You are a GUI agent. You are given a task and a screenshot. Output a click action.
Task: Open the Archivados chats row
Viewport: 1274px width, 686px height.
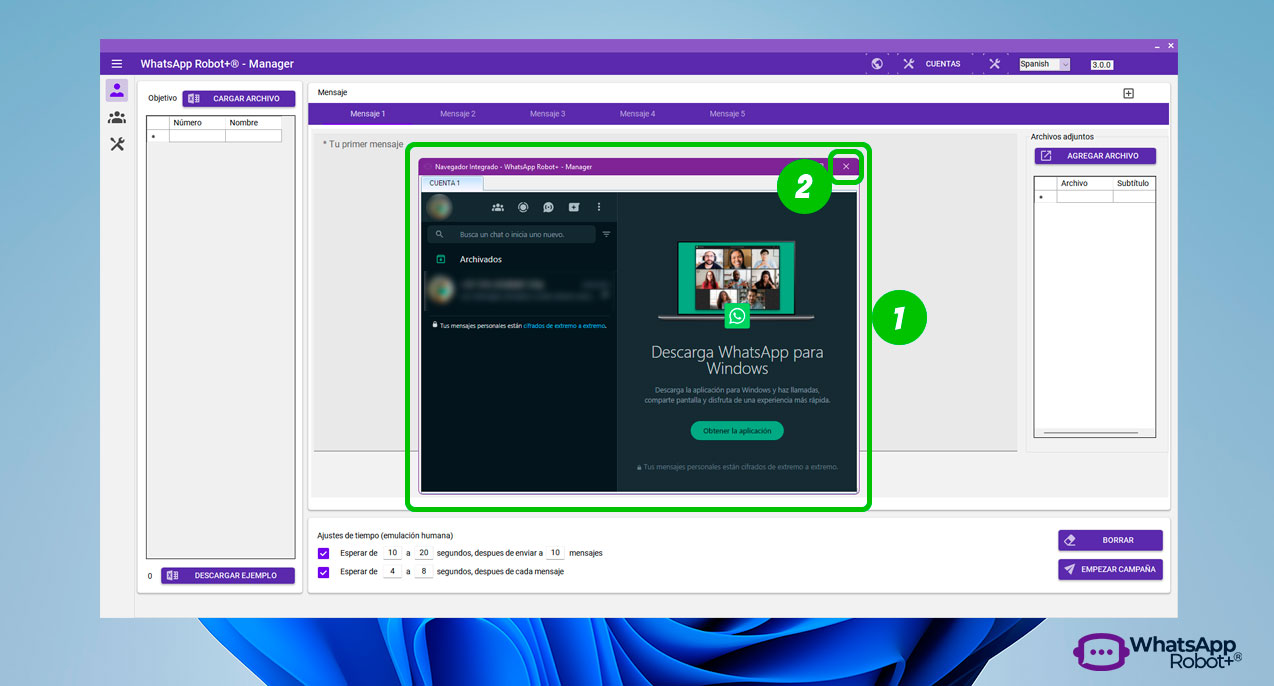519,259
